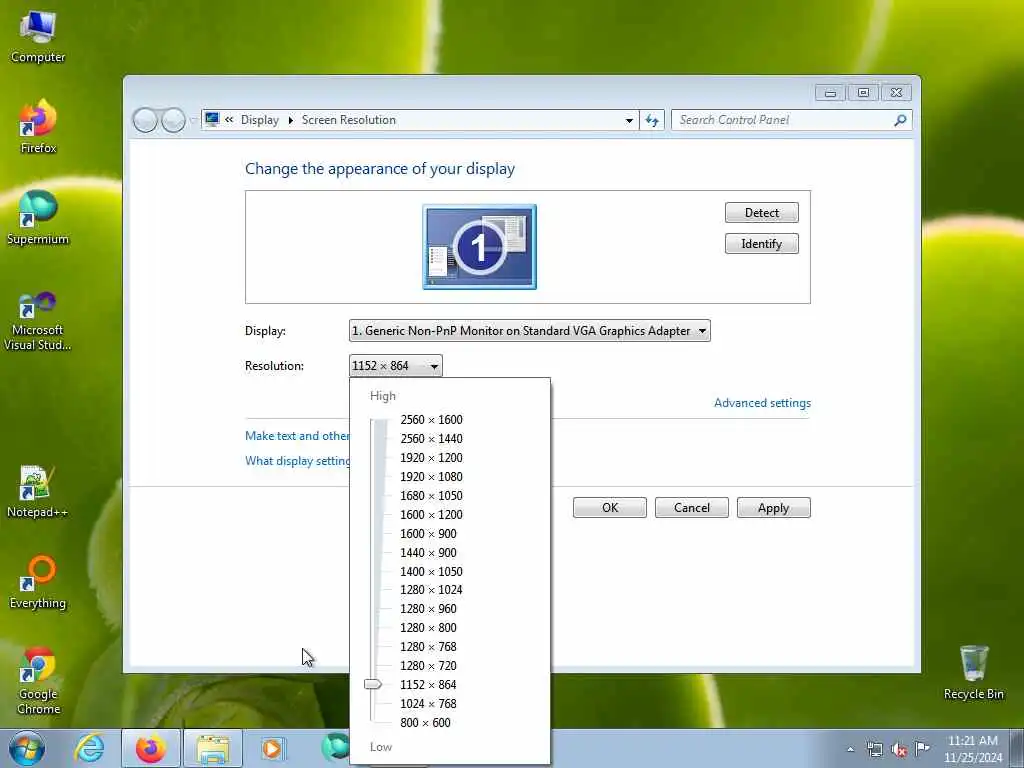Launch Internet Explorer from the taskbar
The image size is (1024, 768).
coord(89,748)
